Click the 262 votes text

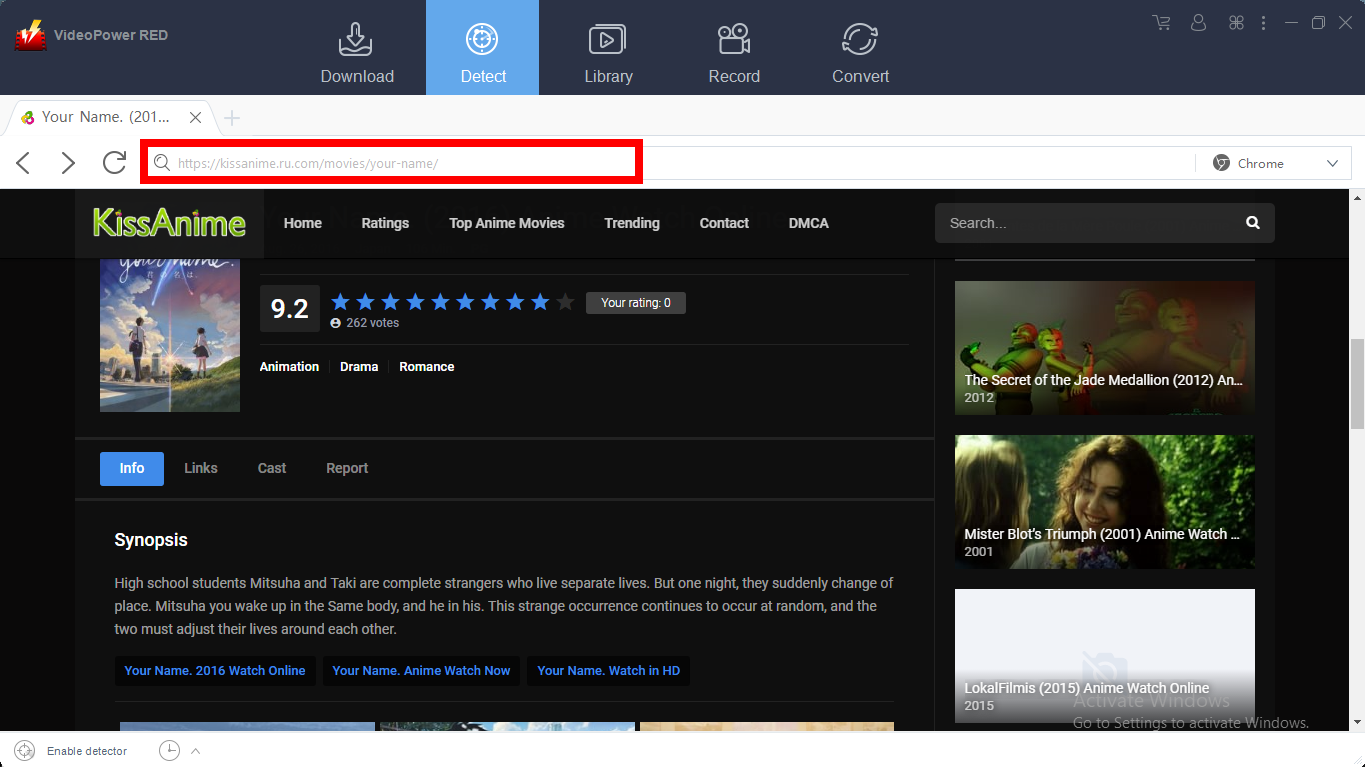(372, 323)
